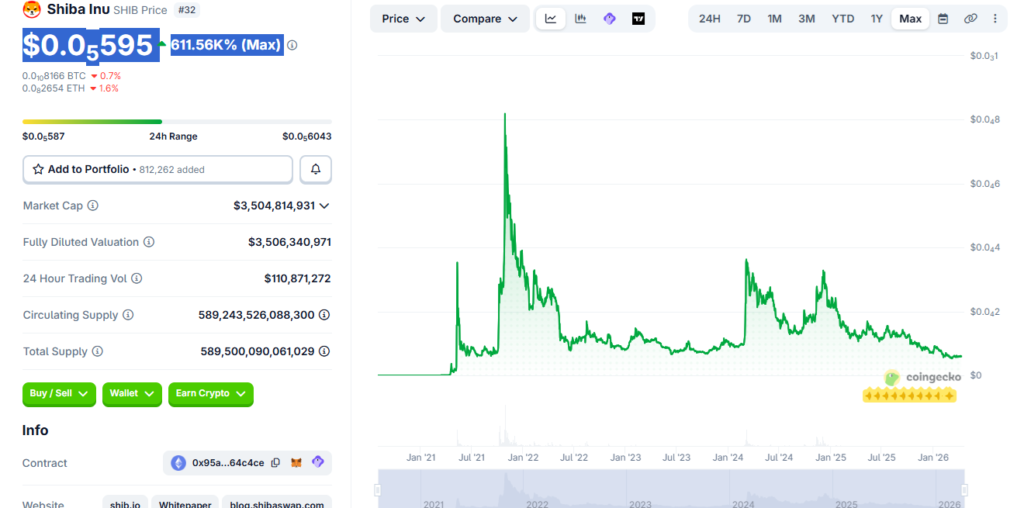Click info icon next to Total Supply label

point(97,351)
